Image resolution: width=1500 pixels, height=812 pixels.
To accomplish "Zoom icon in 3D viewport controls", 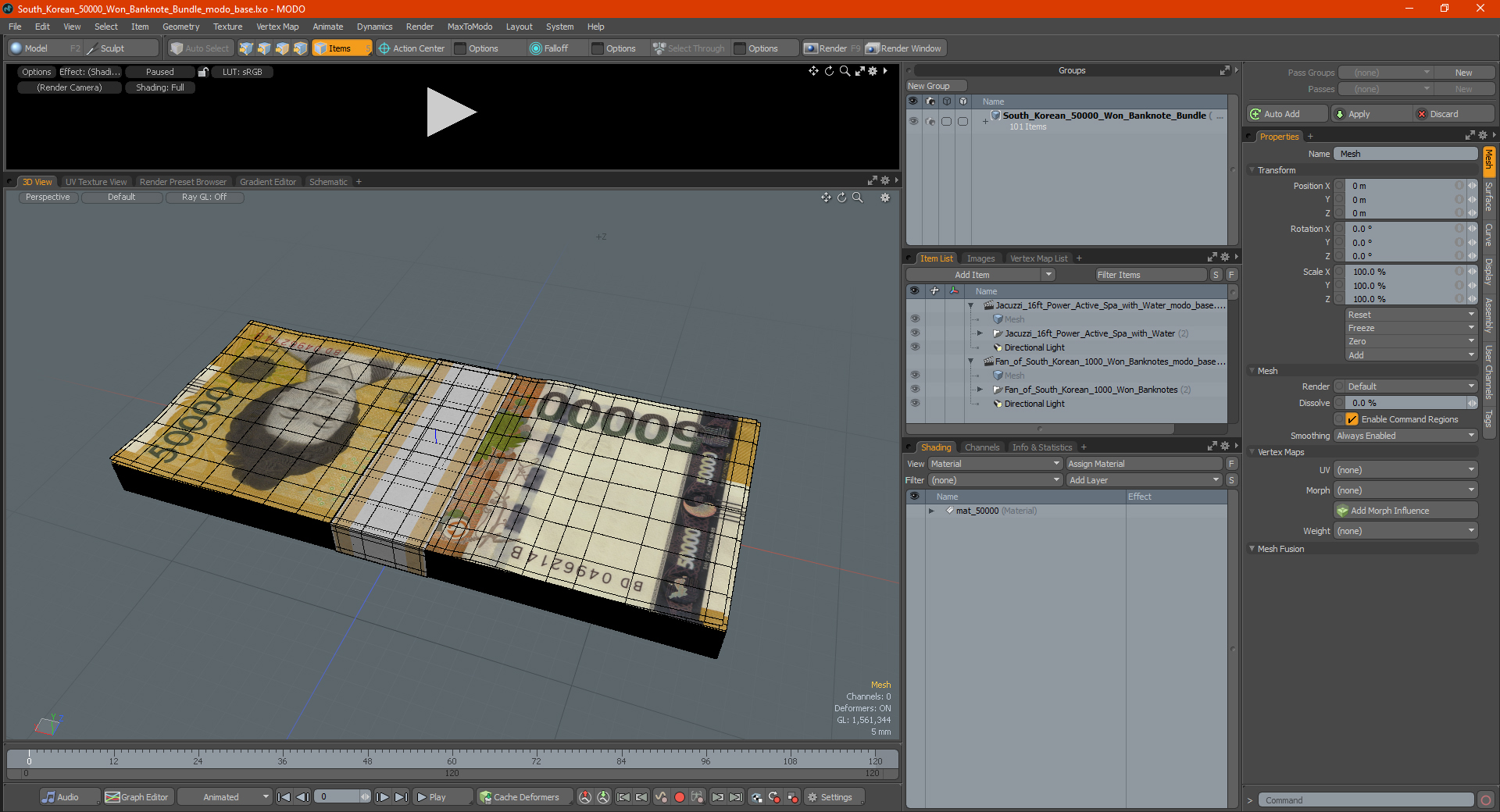I will coord(858,198).
